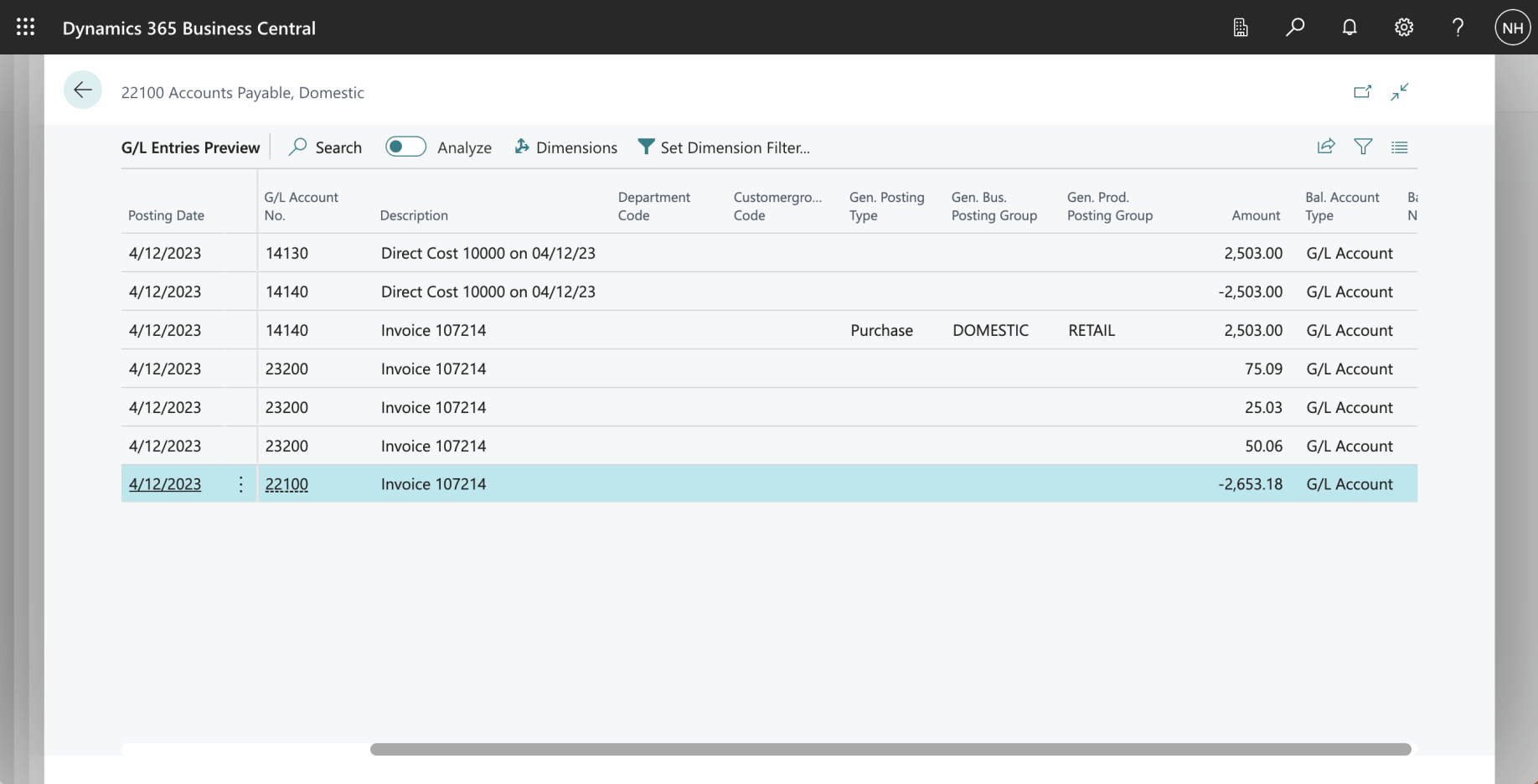This screenshot has height=784, width=1538.
Task: Show more options for the selected row
Action: point(240,484)
